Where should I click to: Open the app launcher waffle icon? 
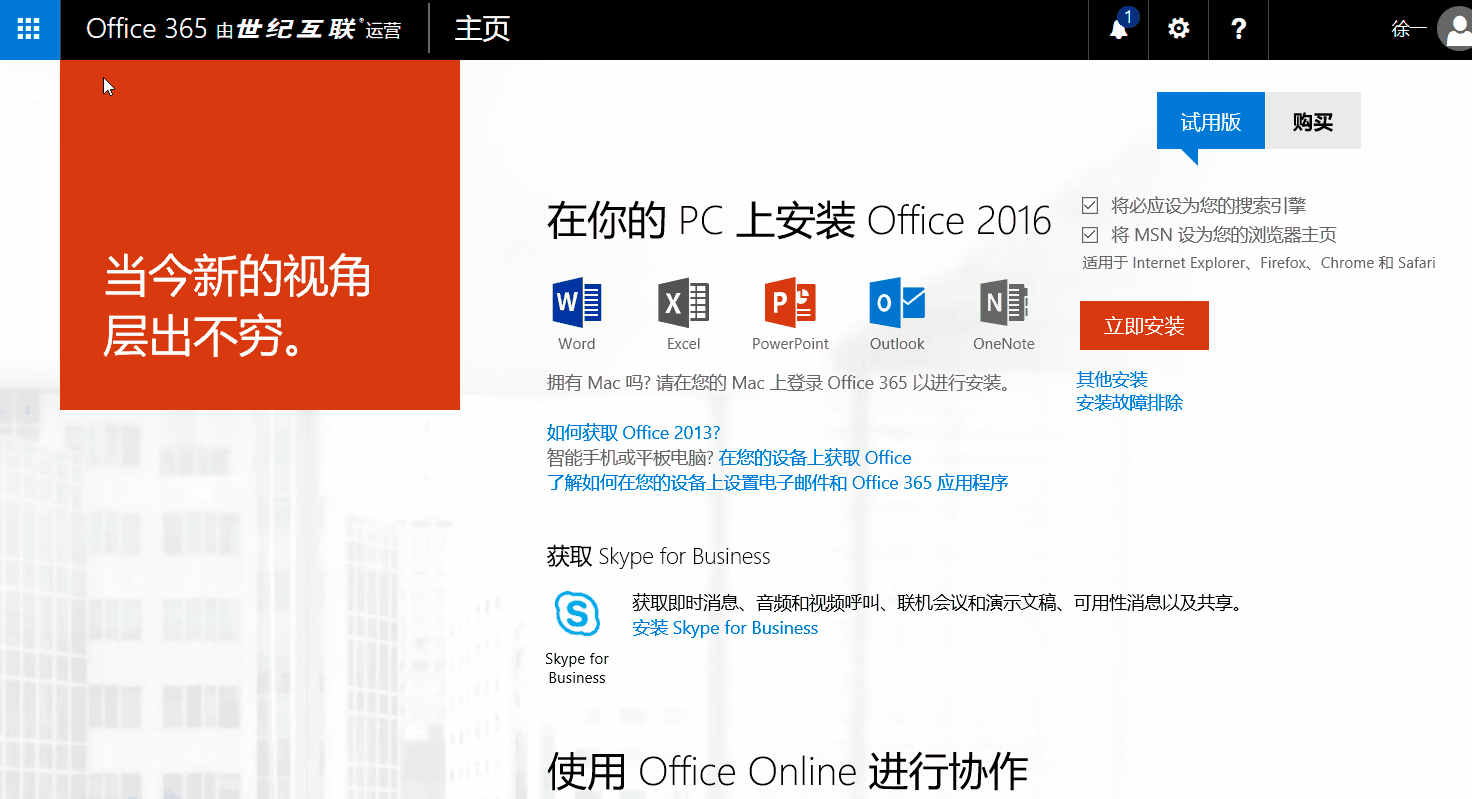(29, 29)
